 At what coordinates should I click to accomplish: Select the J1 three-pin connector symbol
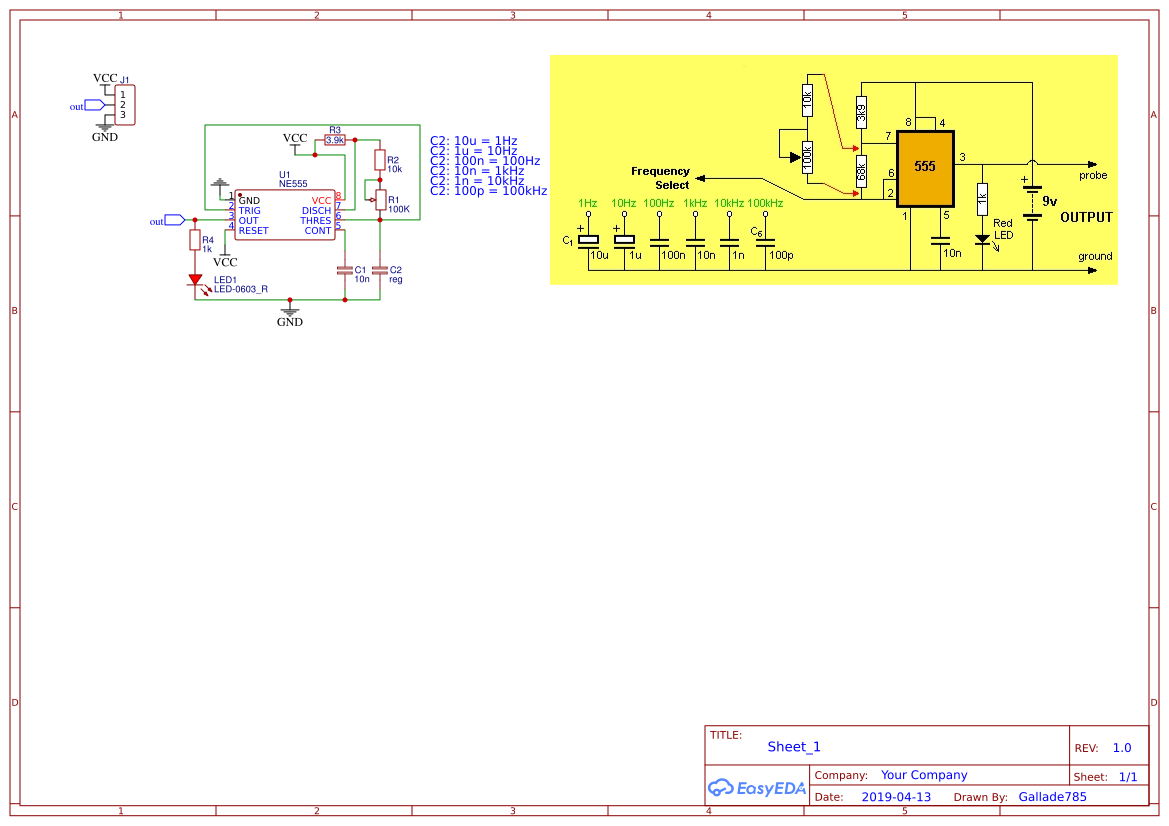tap(123, 103)
